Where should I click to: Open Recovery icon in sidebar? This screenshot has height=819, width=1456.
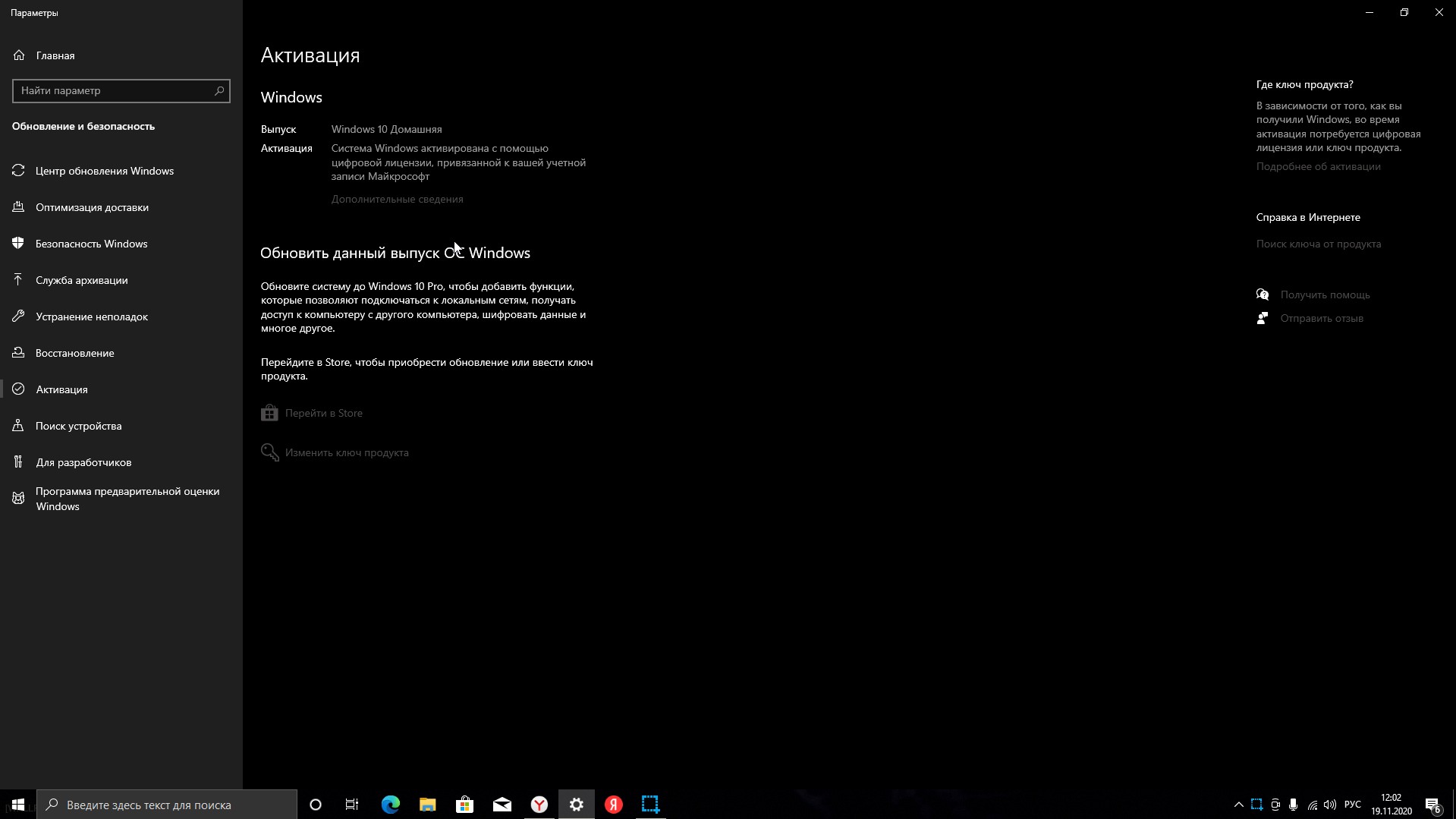(18, 353)
